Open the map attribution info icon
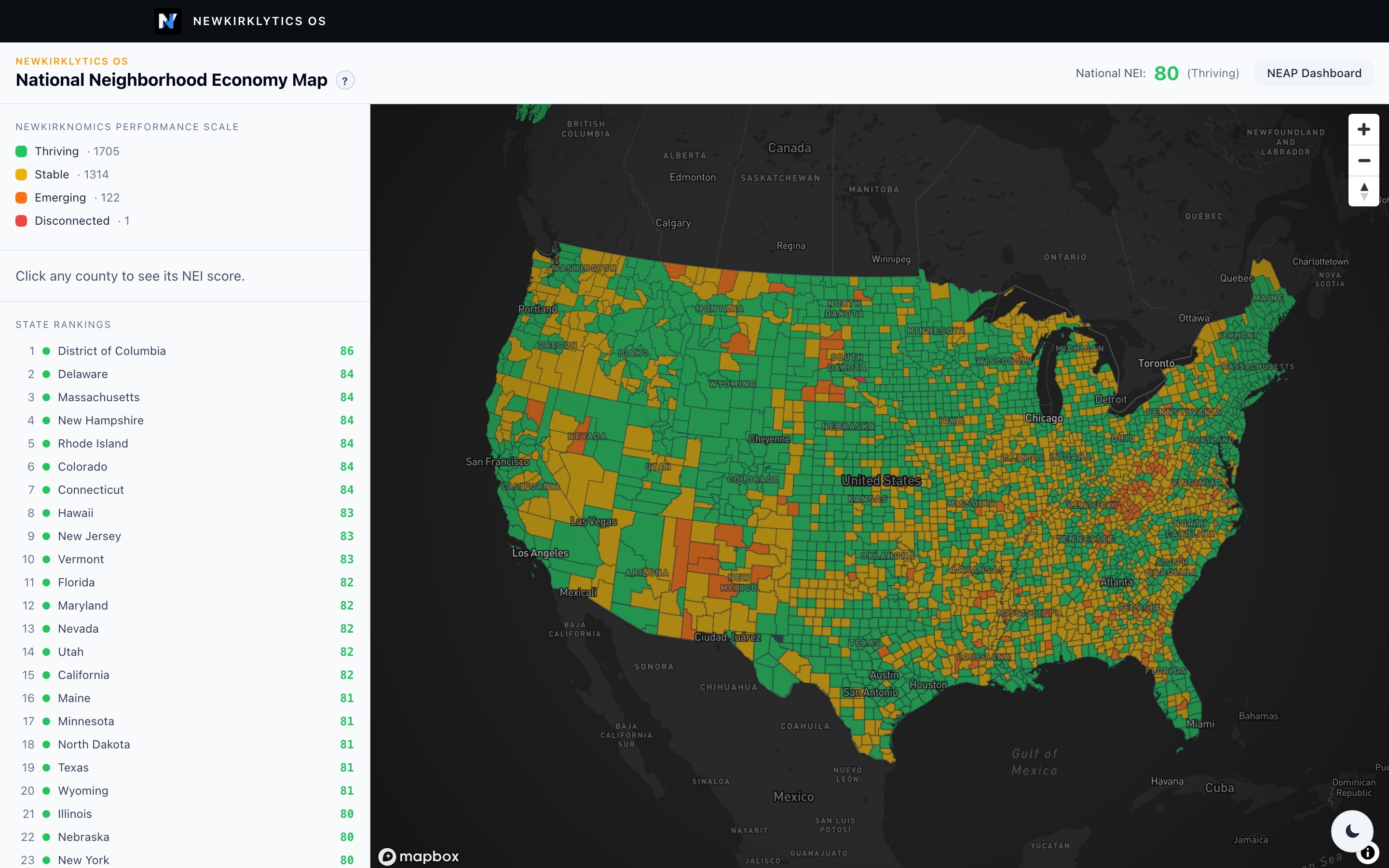1389x868 pixels. point(1368,853)
